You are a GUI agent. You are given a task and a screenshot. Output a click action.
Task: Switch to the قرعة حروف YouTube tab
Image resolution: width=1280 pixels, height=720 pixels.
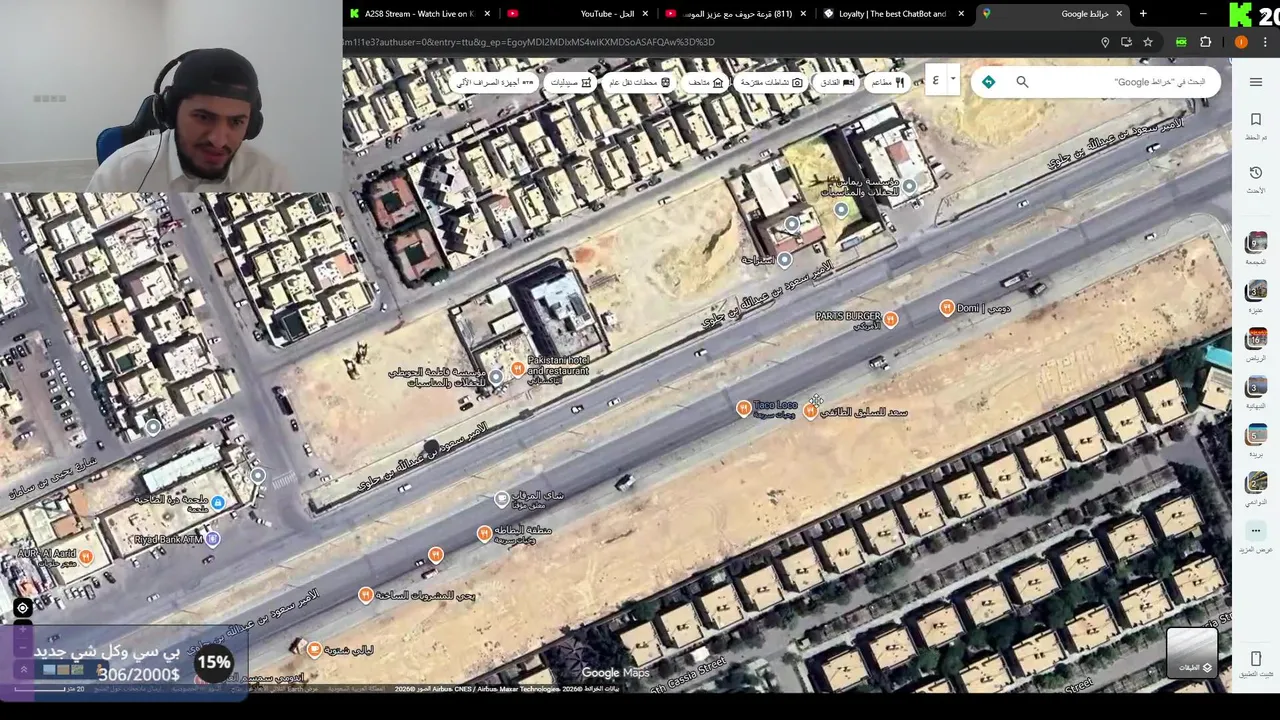pos(738,14)
